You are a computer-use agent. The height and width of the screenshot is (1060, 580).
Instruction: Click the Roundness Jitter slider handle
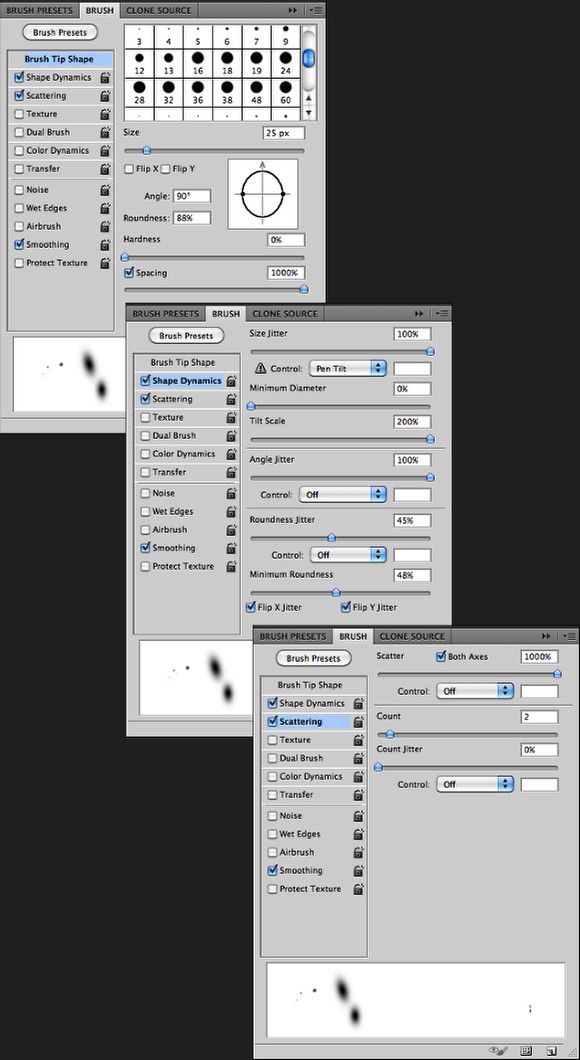[x=331, y=538]
